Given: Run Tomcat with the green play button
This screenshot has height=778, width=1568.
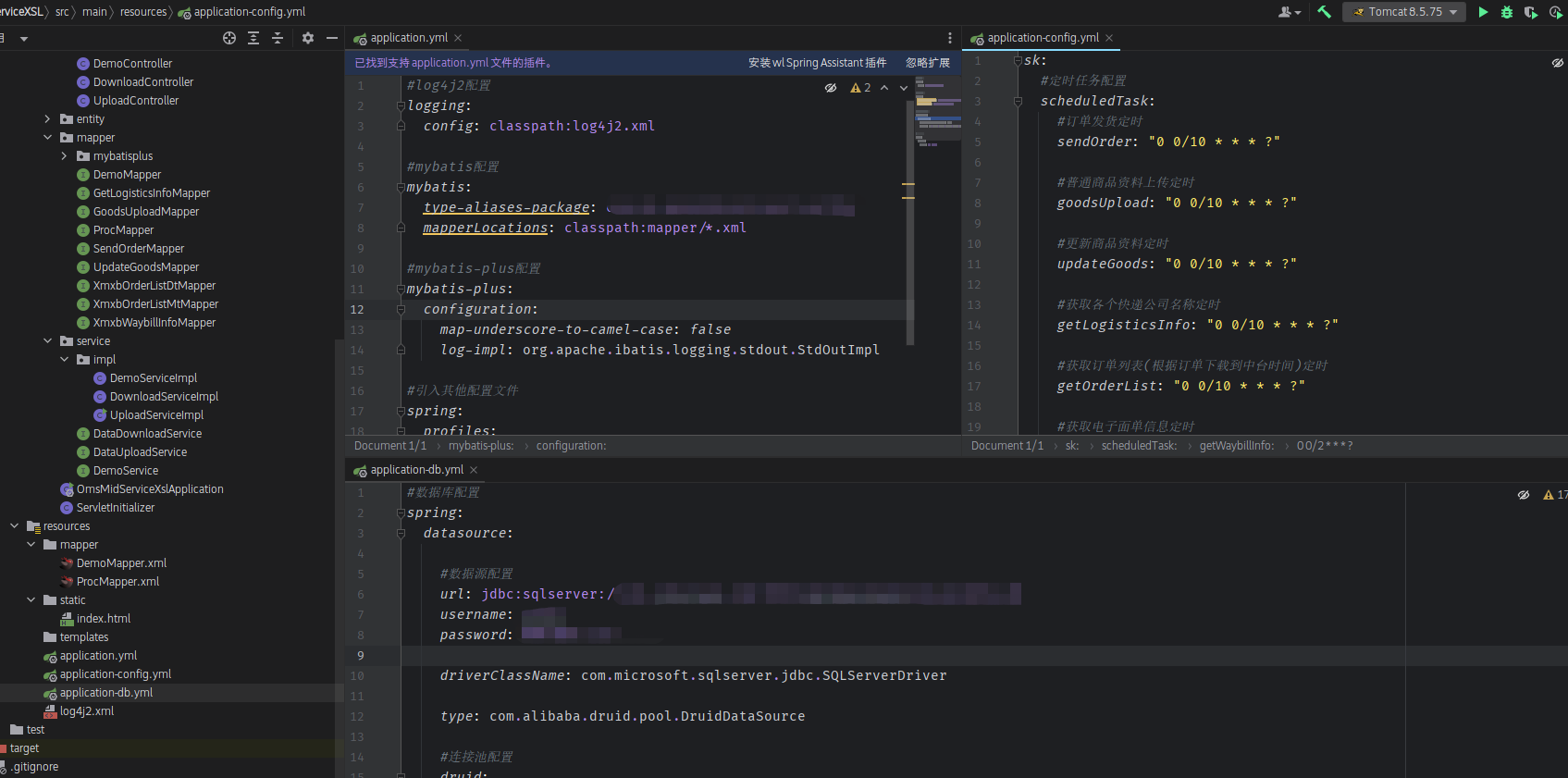Looking at the screenshot, I should 1483,12.
